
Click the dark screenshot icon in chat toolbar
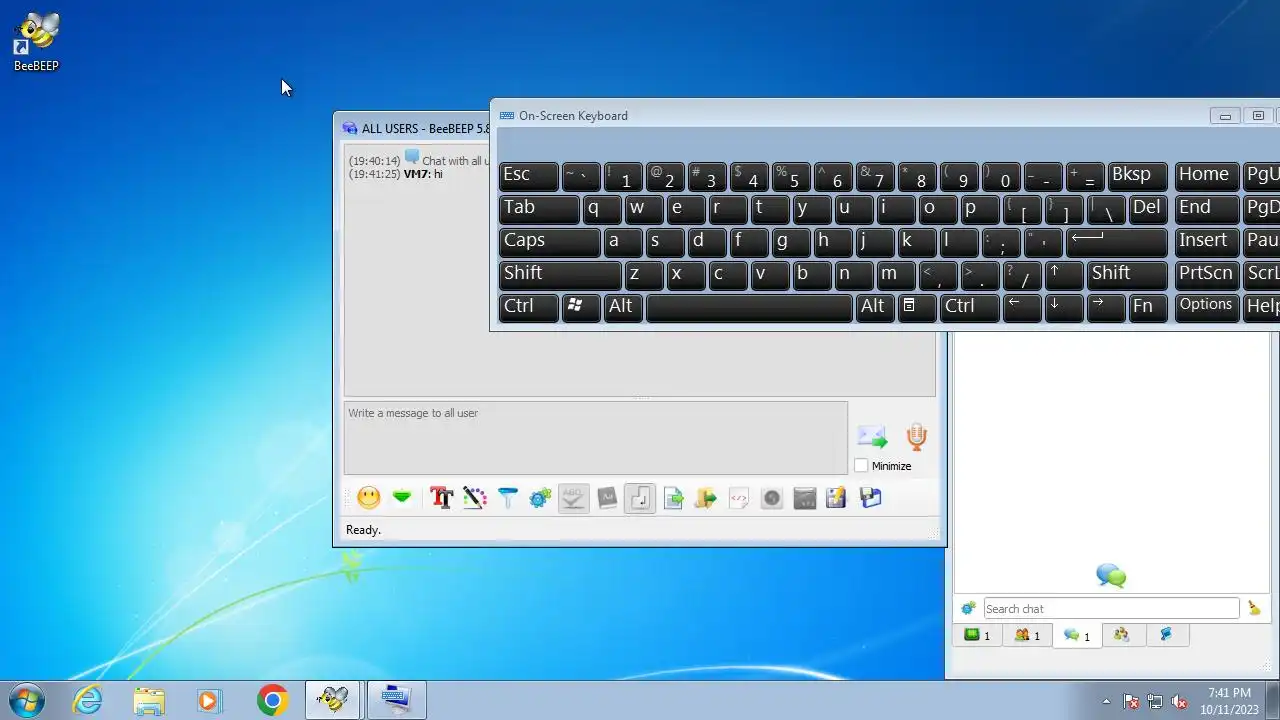pyautogui.click(x=804, y=497)
